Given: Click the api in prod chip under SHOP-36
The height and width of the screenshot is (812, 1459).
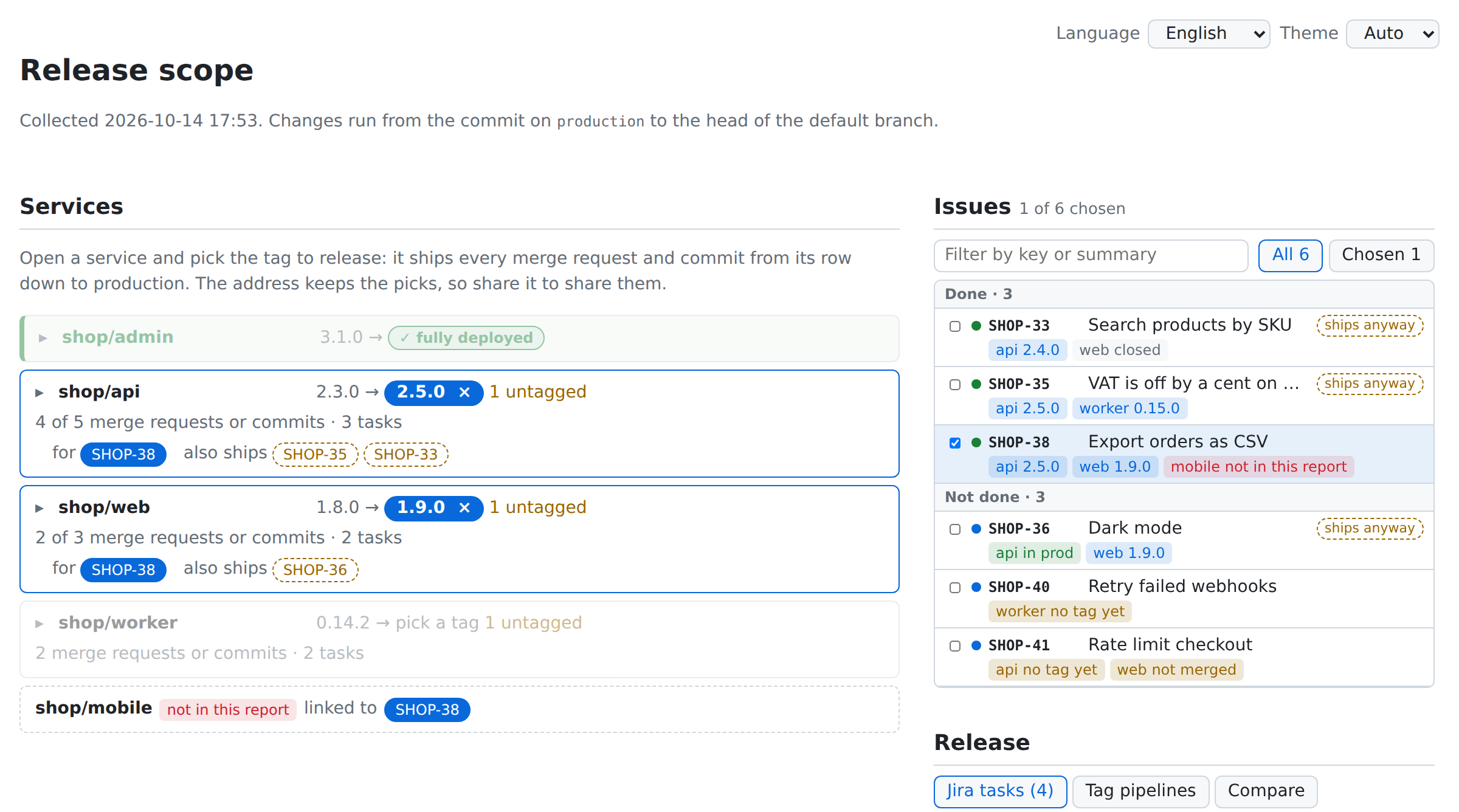Looking at the screenshot, I should 1035,553.
